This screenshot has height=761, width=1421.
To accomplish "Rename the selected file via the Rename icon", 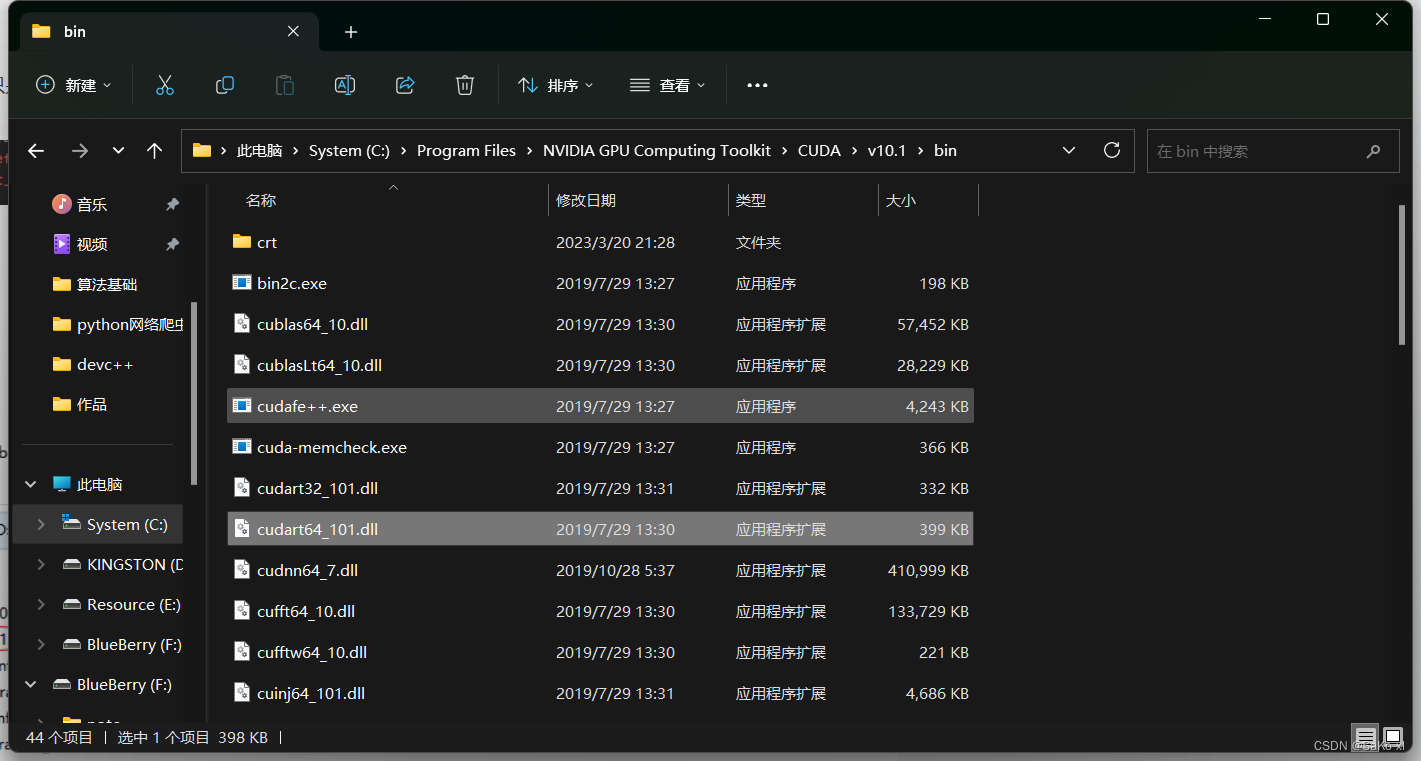I will [344, 85].
